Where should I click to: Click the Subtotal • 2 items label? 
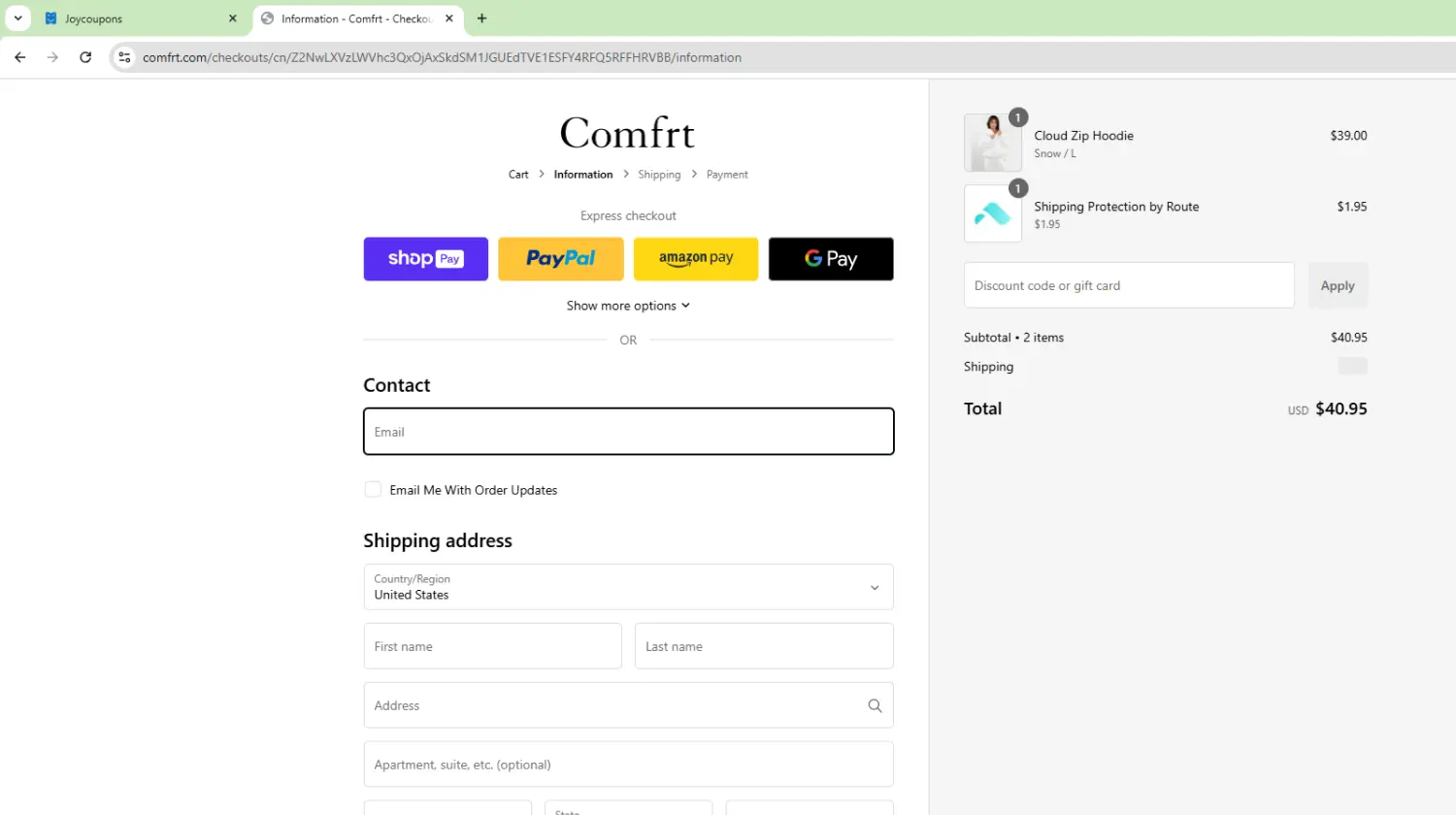click(x=1013, y=338)
